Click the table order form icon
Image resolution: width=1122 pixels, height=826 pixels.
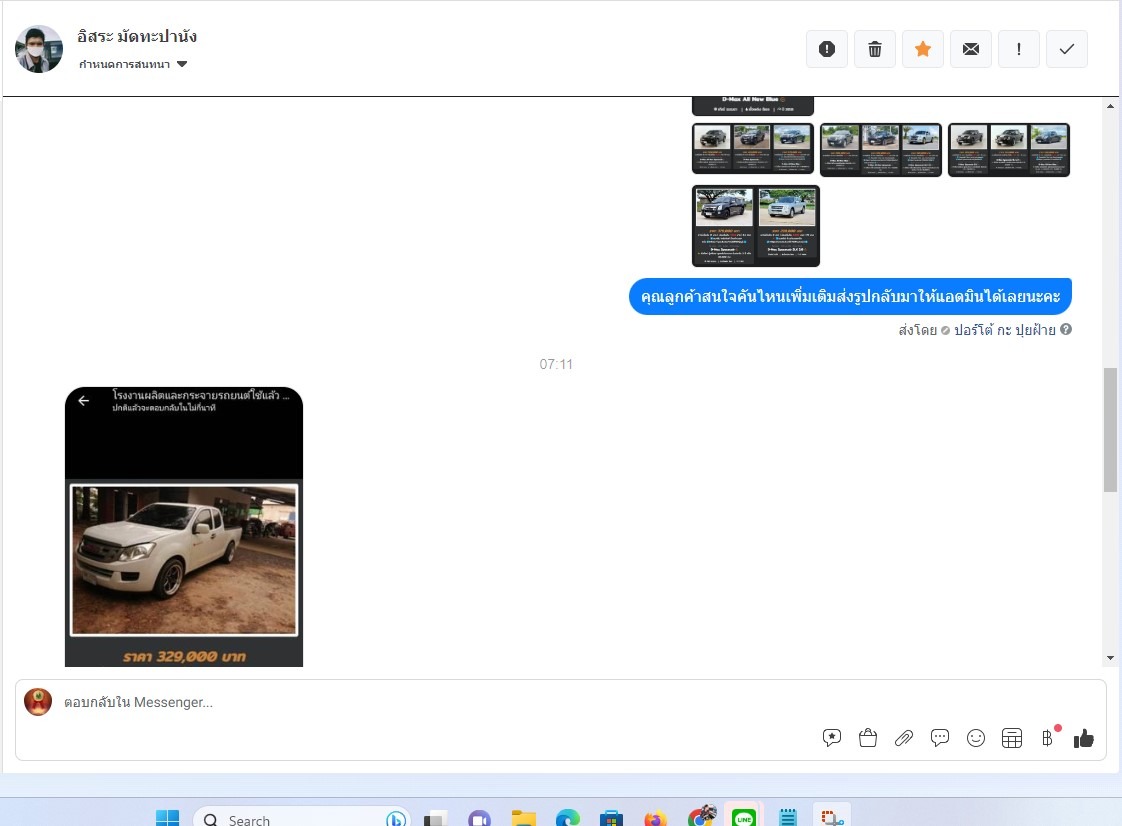coord(1012,738)
